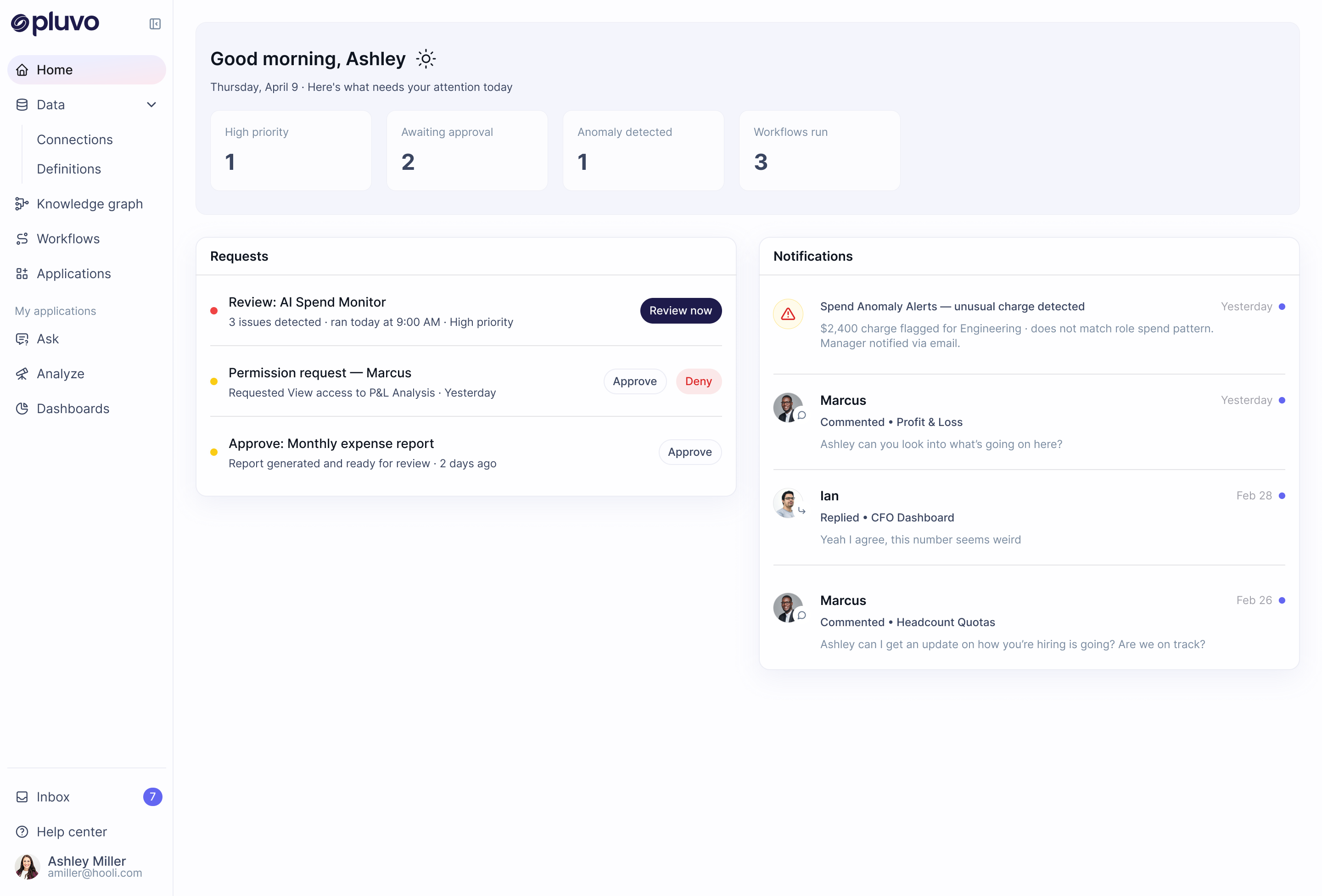Click the Ask chat icon

22,339
